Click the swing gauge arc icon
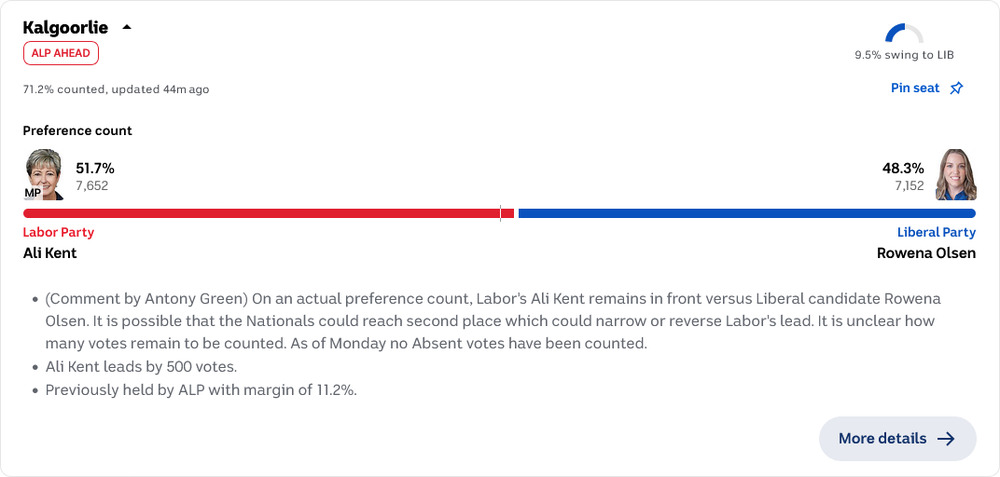1000x477 pixels. 904,33
